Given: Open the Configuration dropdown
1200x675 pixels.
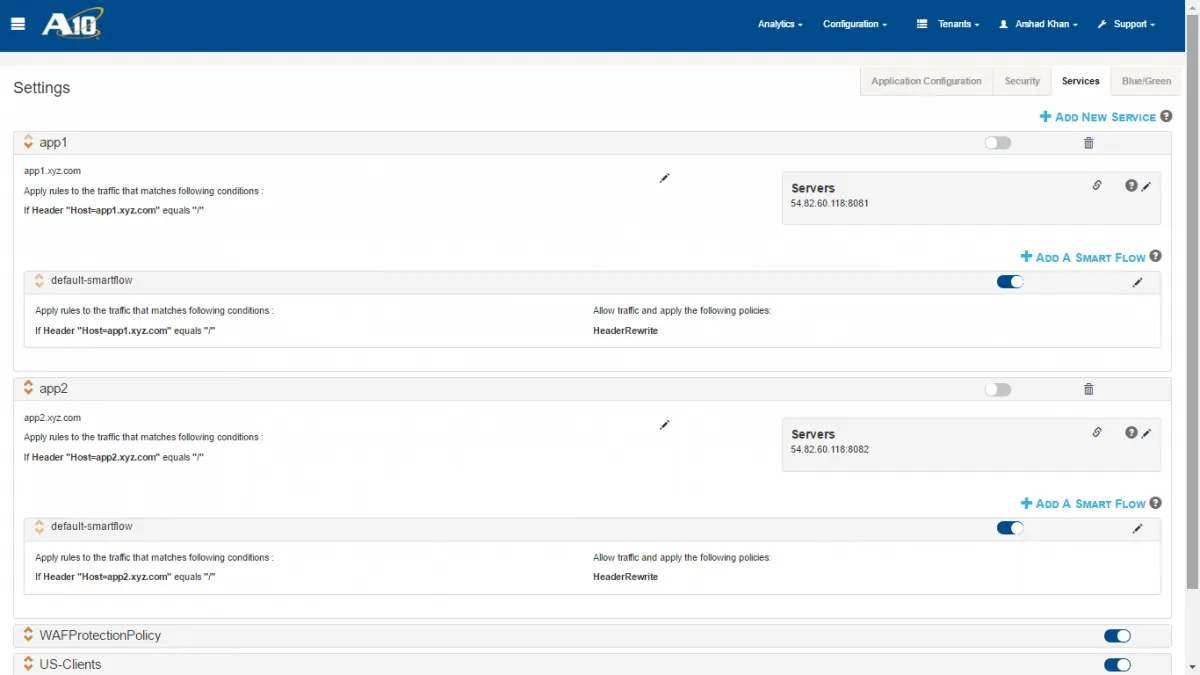Looking at the screenshot, I should pos(855,24).
